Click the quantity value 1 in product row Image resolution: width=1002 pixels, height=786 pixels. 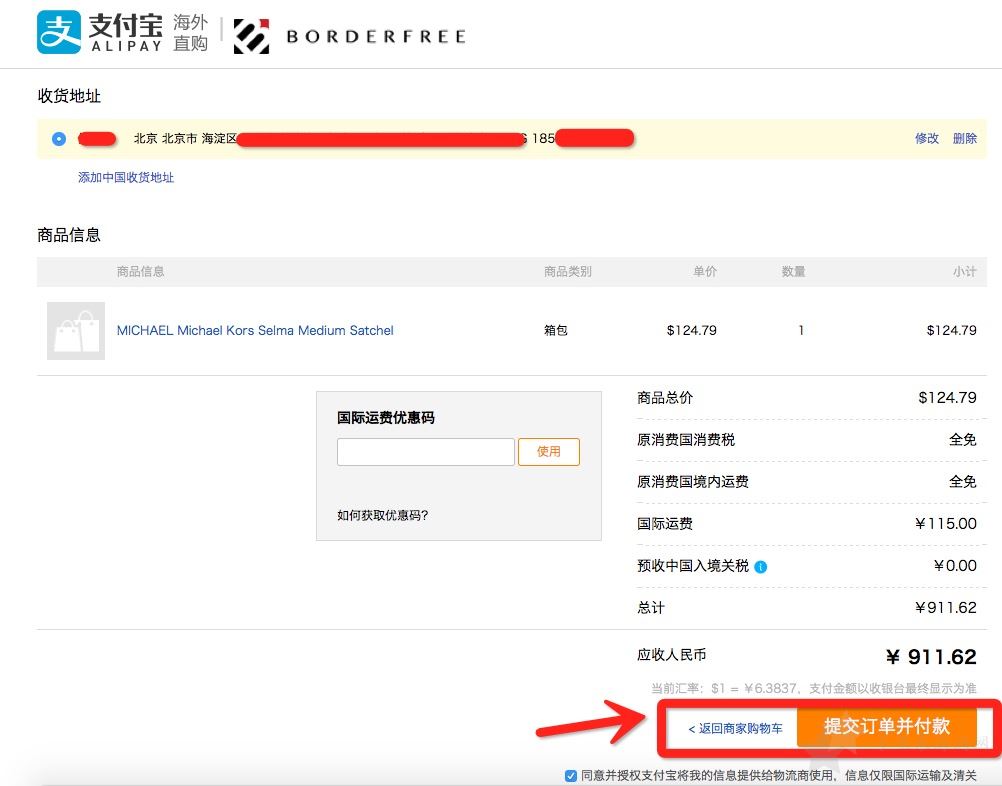(801, 330)
